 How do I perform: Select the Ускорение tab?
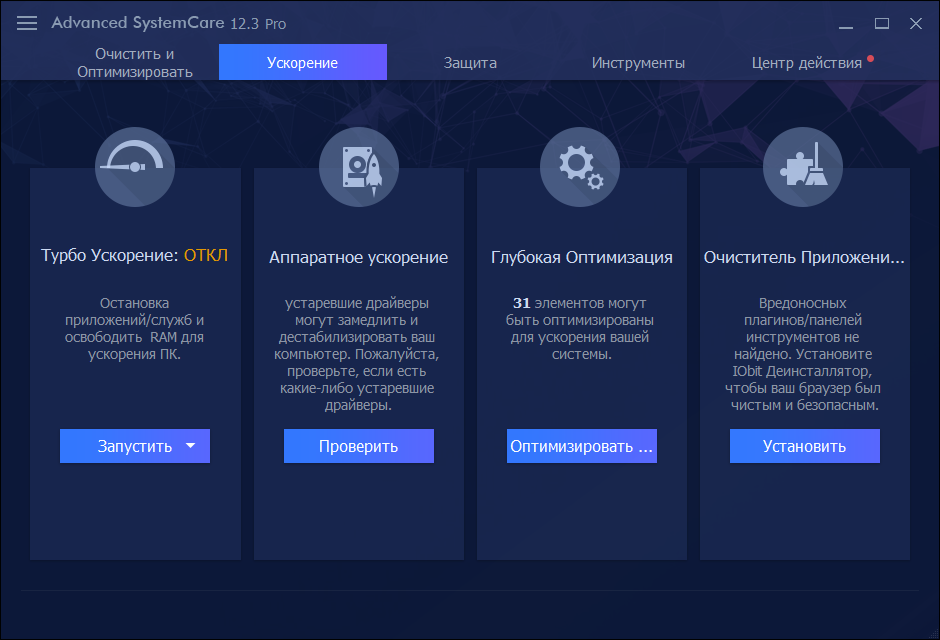(302, 61)
